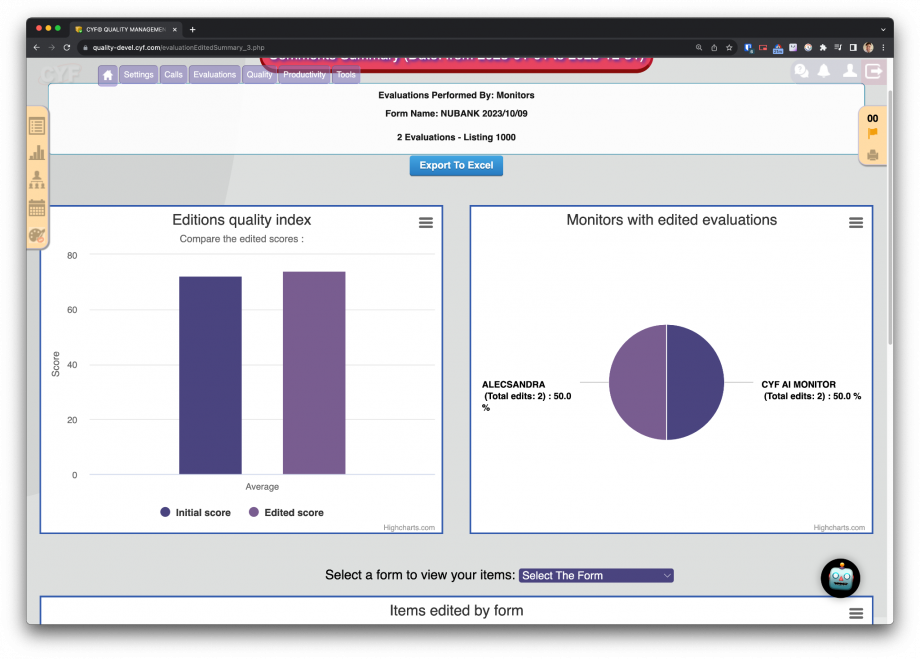Open the calendar sidebar icon

[36, 207]
